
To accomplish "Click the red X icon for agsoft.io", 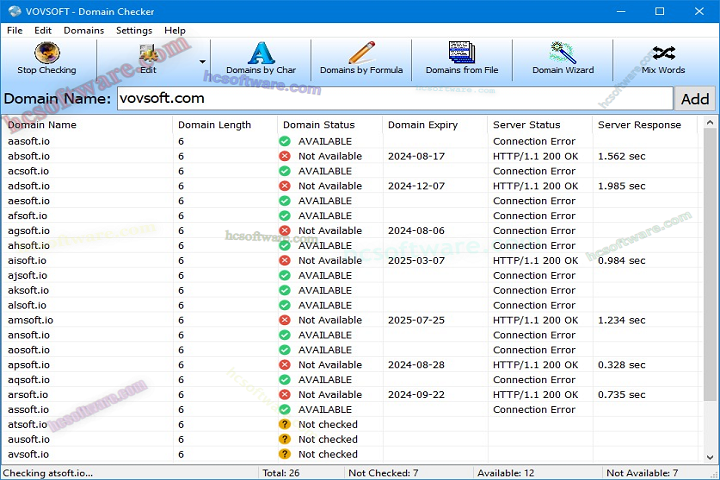I will (285, 231).
